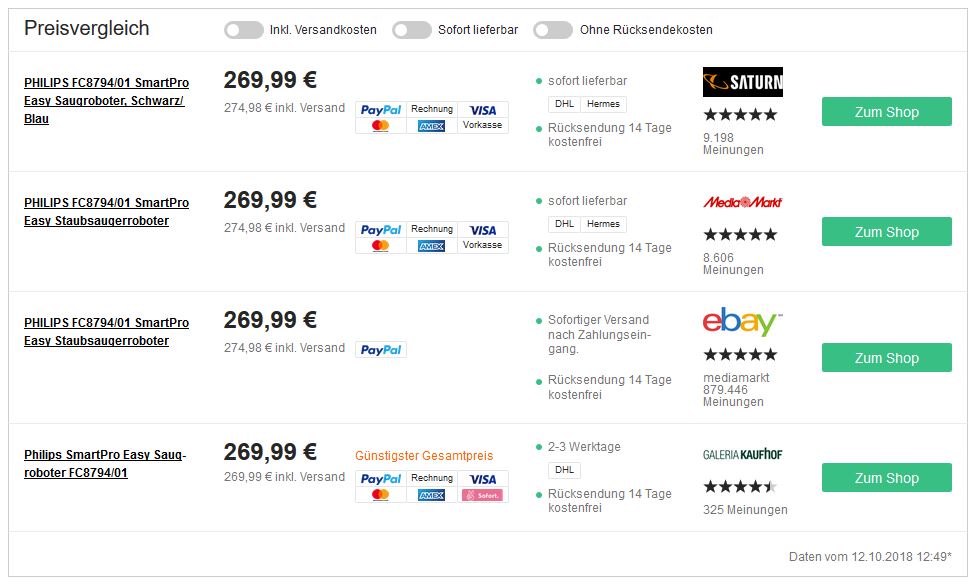Enable the Sofort lieferbar filter switch
This screenshot has width=973, height=582.
pyautogui.click(x=411, y=30)
